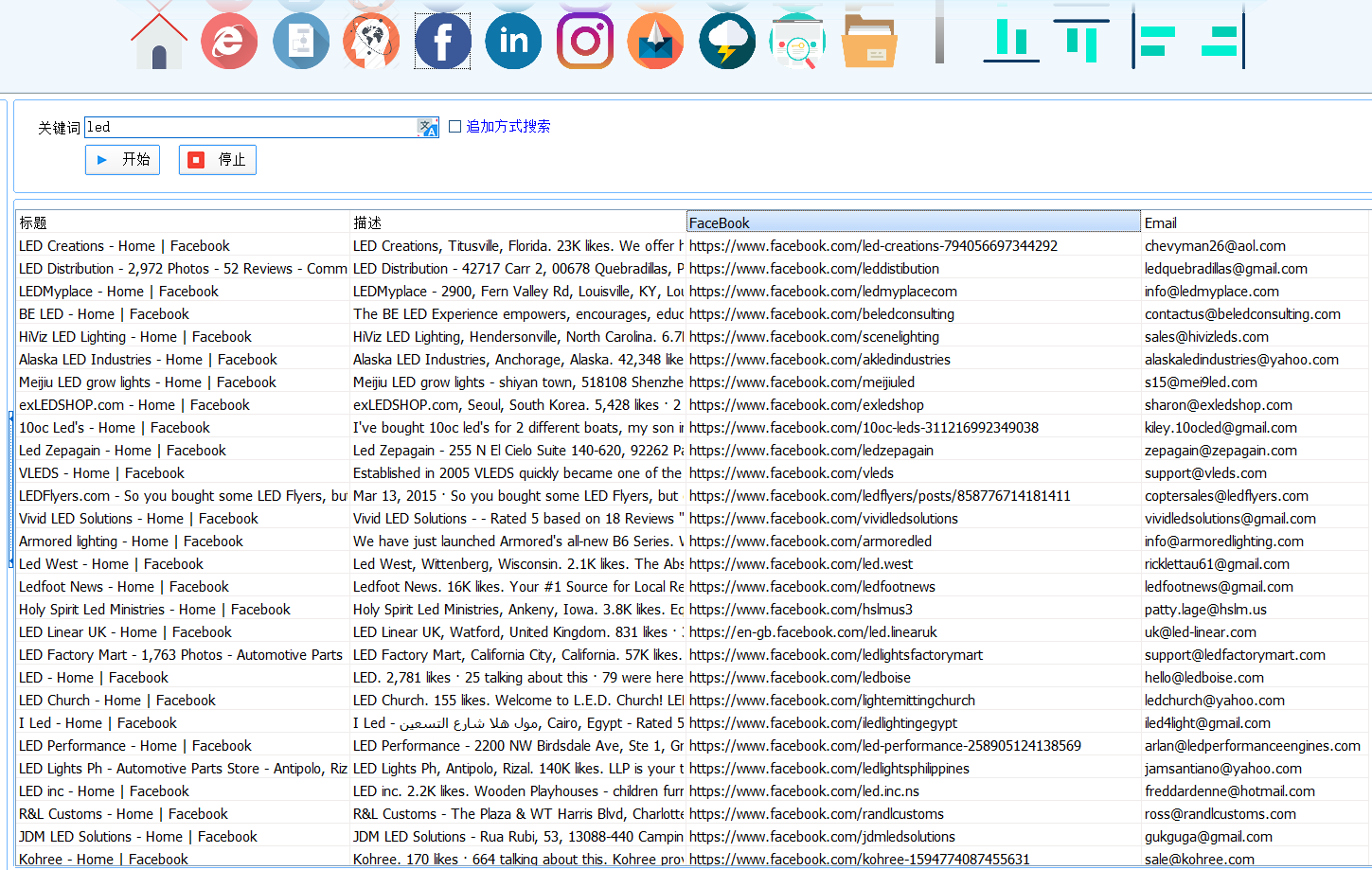Select the Facebook search icon
1372x870 pixels.
point(442,41)
